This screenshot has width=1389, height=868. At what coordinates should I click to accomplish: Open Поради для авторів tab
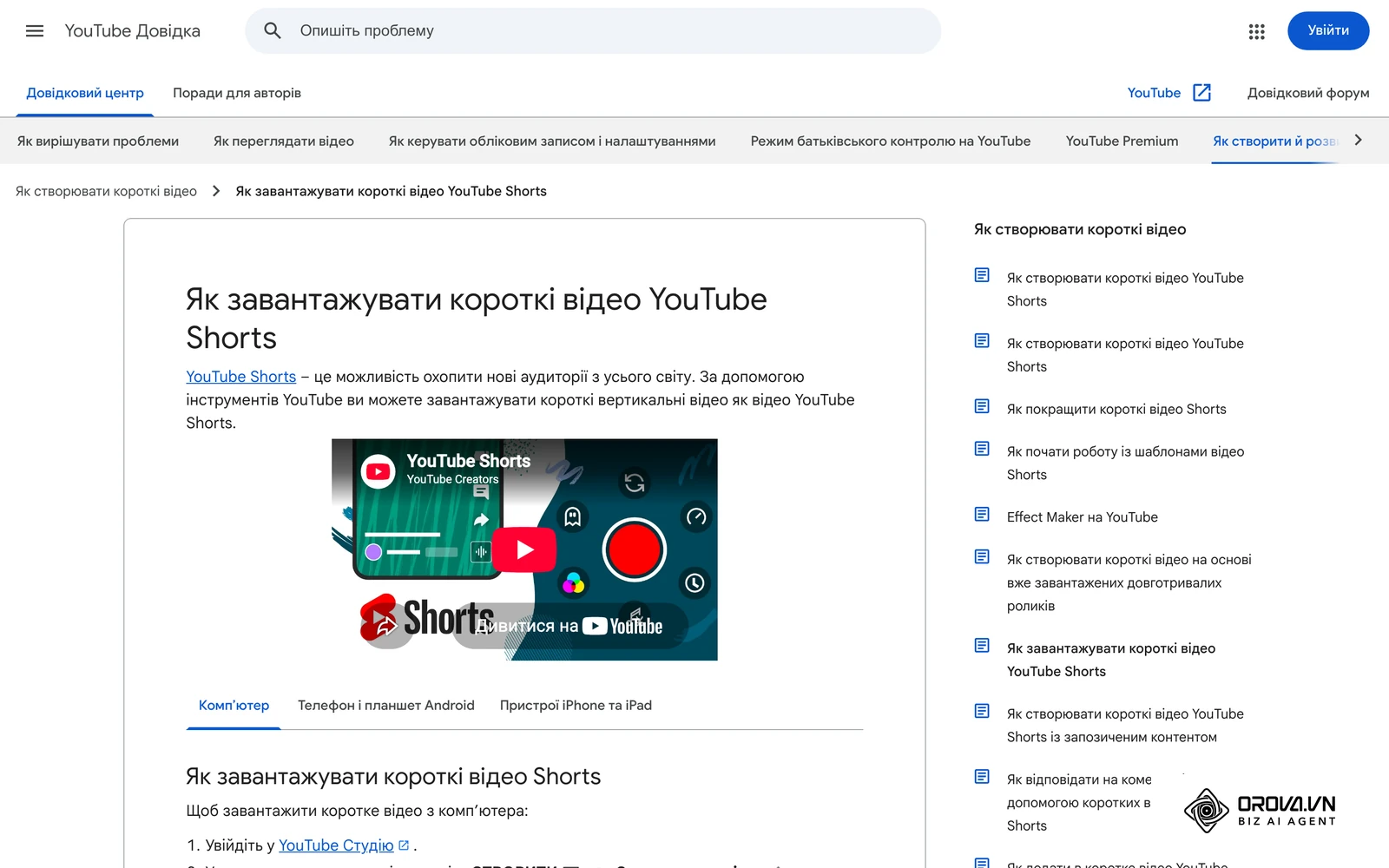237,93
